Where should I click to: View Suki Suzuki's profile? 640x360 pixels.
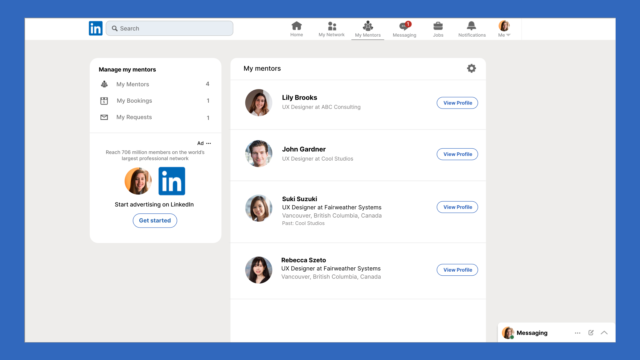pyautogui.click(x=457, y=207)
